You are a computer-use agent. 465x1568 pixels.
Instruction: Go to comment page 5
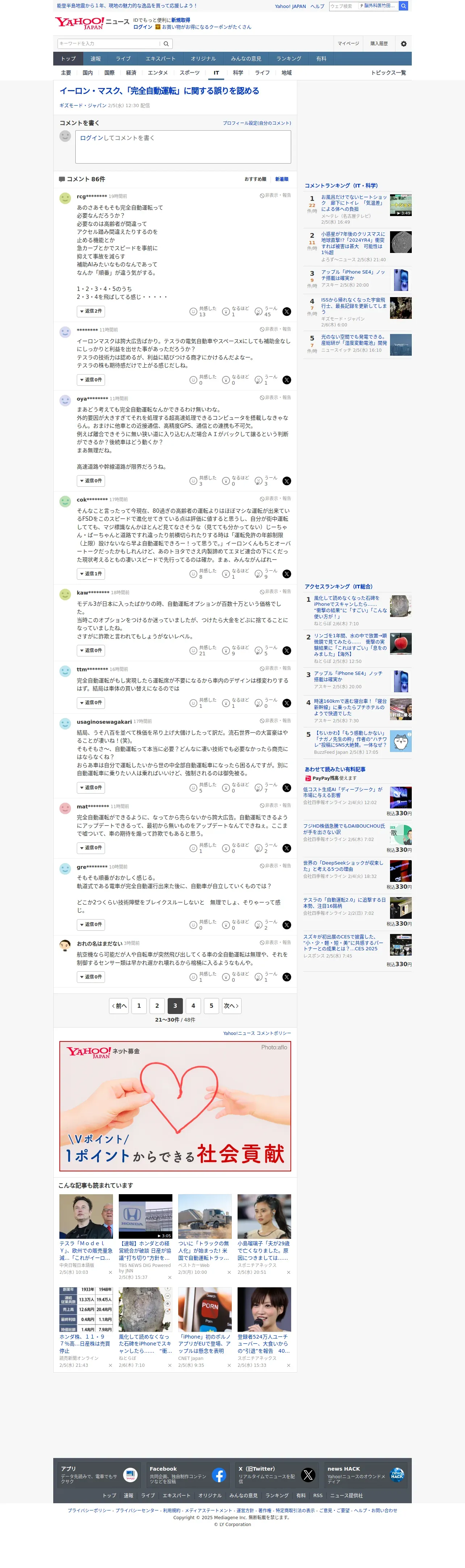click(x=211, y=1006)
